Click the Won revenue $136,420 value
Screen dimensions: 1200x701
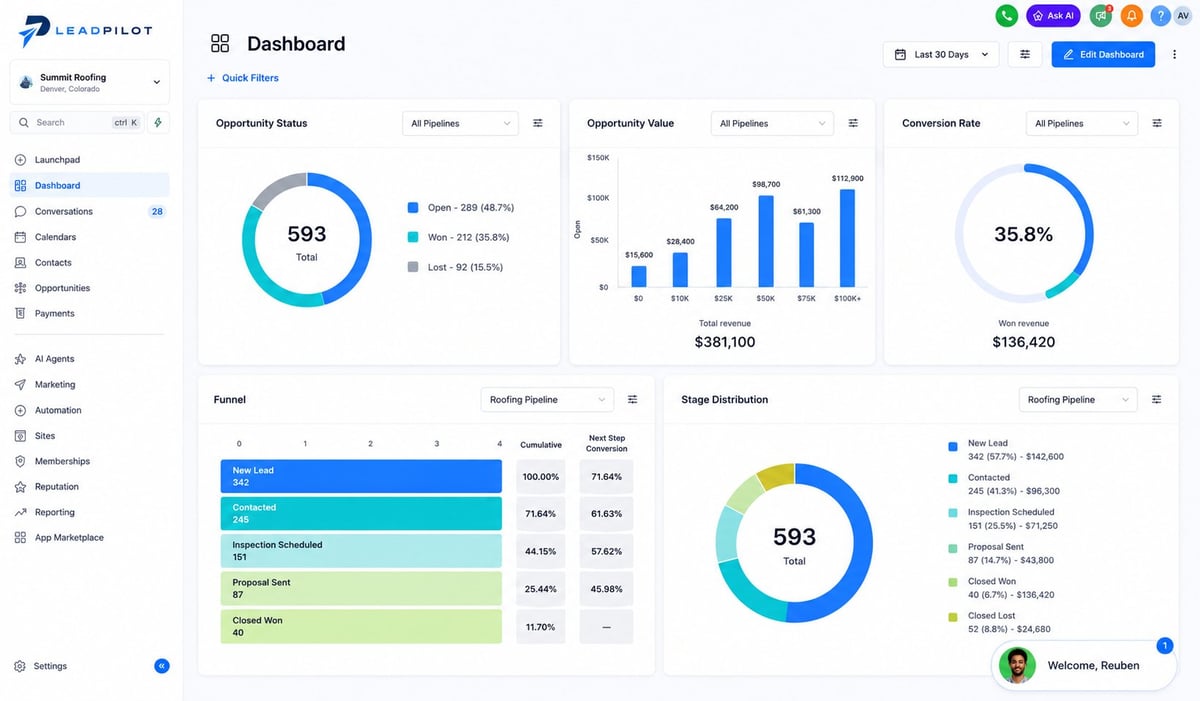(1023, 342)
